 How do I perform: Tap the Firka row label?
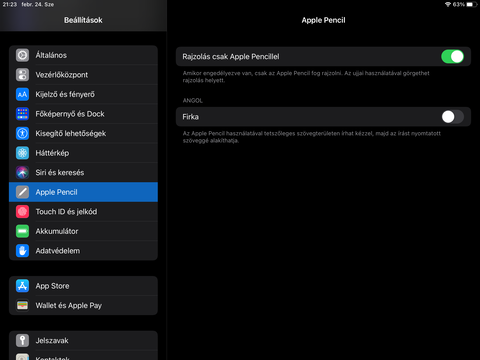coord(190,117)
